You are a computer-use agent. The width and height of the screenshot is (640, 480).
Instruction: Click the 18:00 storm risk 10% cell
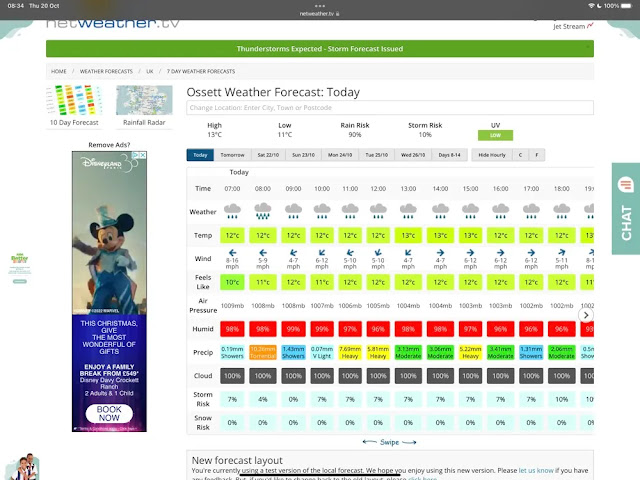(562, 399)
